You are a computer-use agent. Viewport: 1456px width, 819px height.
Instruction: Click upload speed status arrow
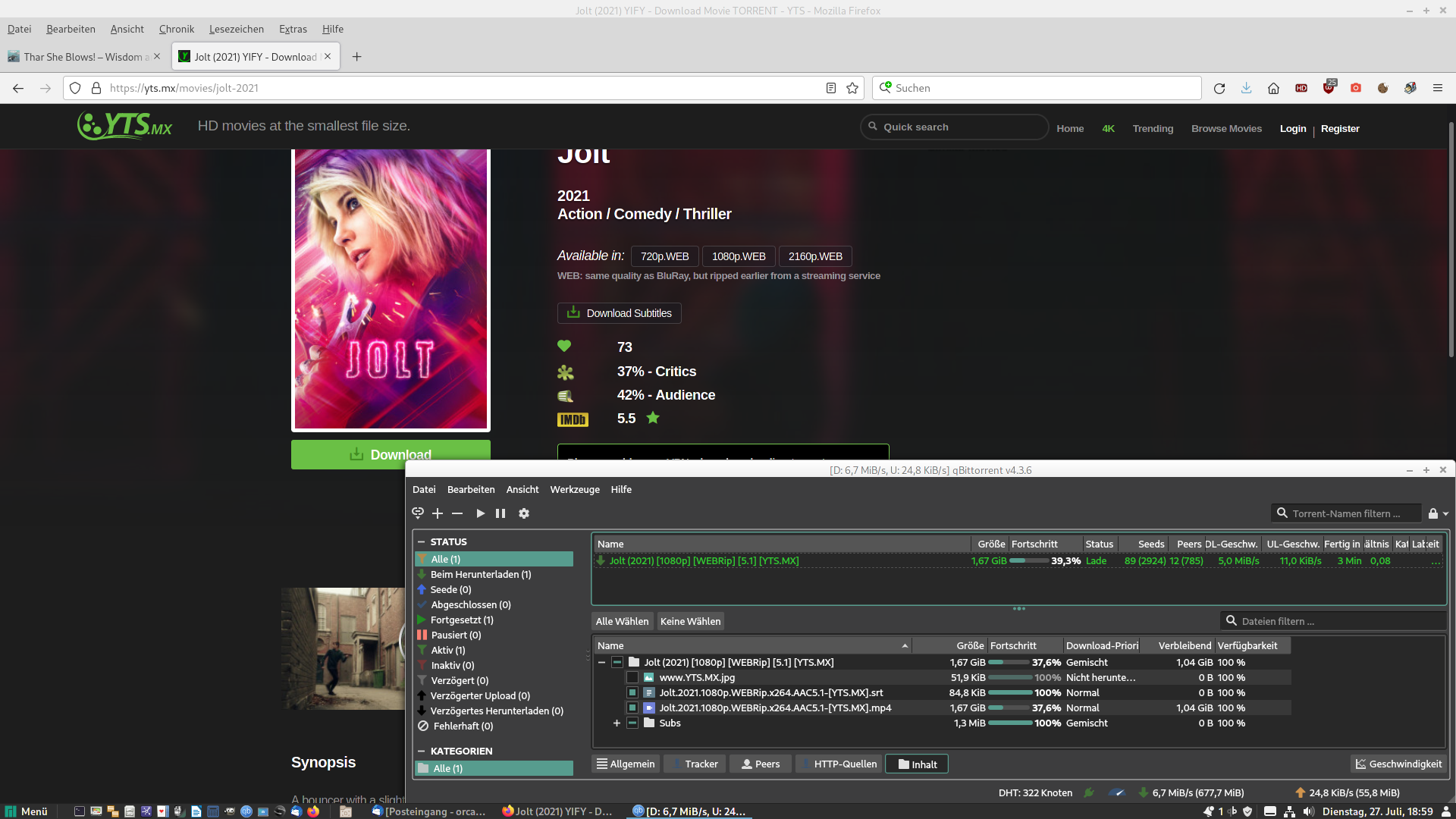pyautogui.click(x=1301, y=792)
